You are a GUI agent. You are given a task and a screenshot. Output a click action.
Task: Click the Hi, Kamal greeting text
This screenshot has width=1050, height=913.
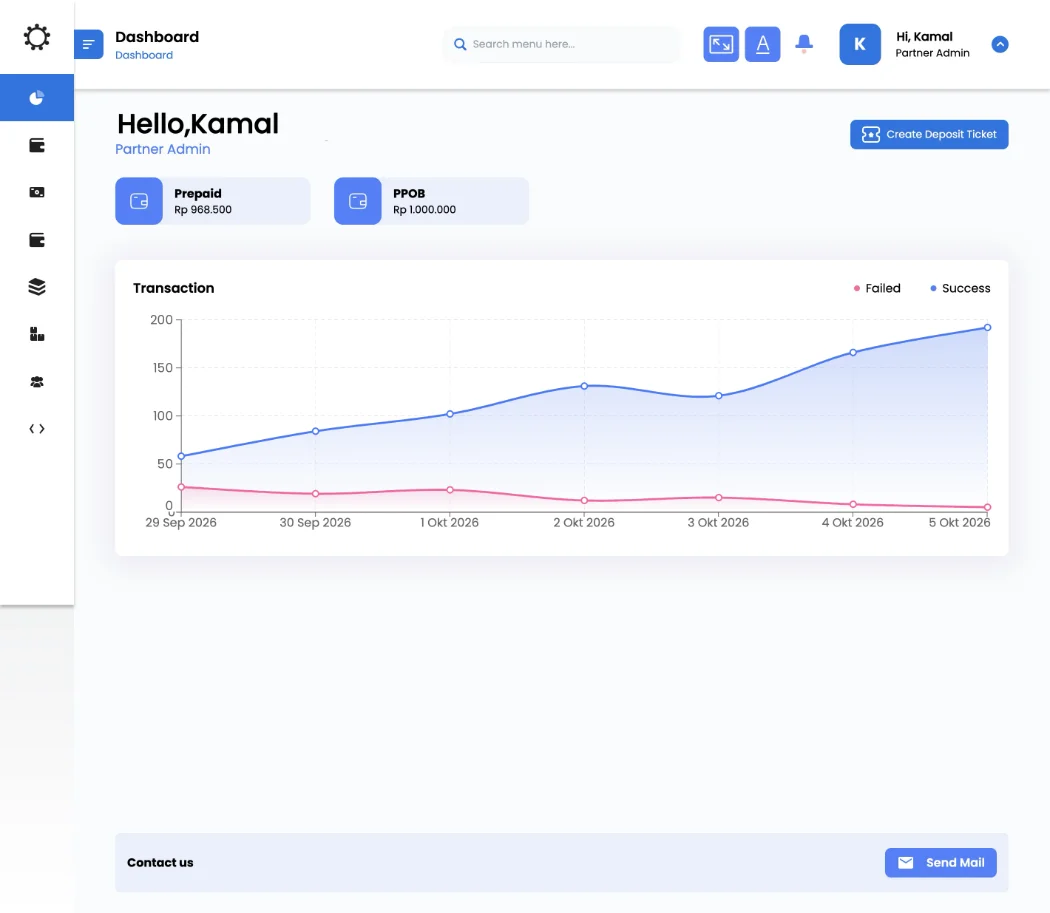(924, 37)
